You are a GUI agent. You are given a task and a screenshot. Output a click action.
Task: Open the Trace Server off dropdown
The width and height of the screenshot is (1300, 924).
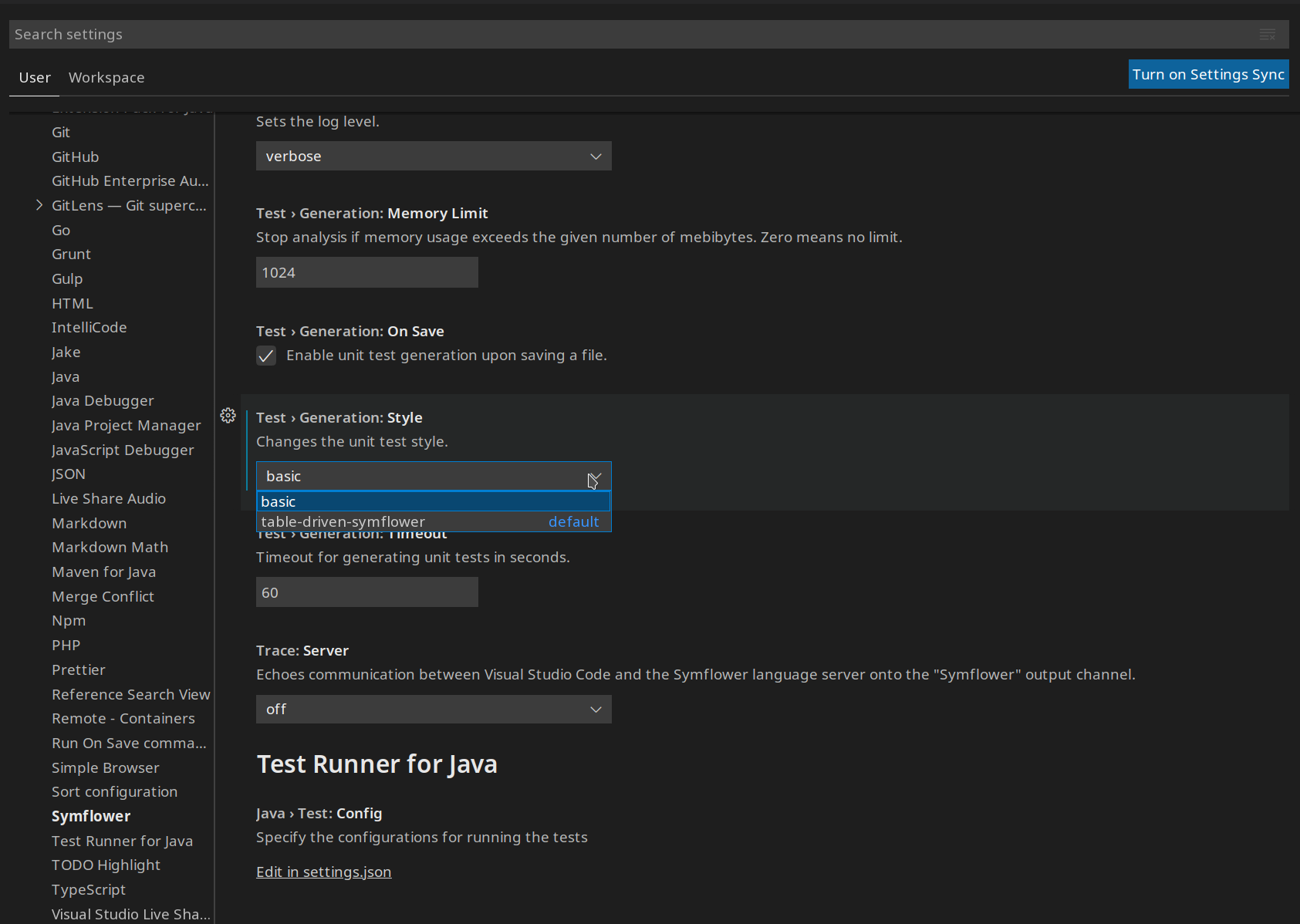(434, 710)
